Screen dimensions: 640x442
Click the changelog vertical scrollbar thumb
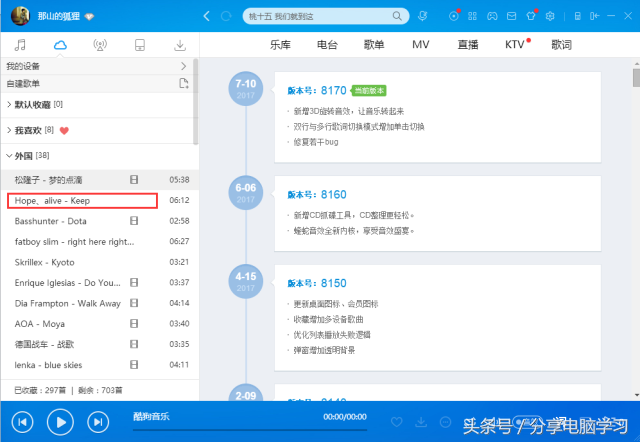pos(636,78)
